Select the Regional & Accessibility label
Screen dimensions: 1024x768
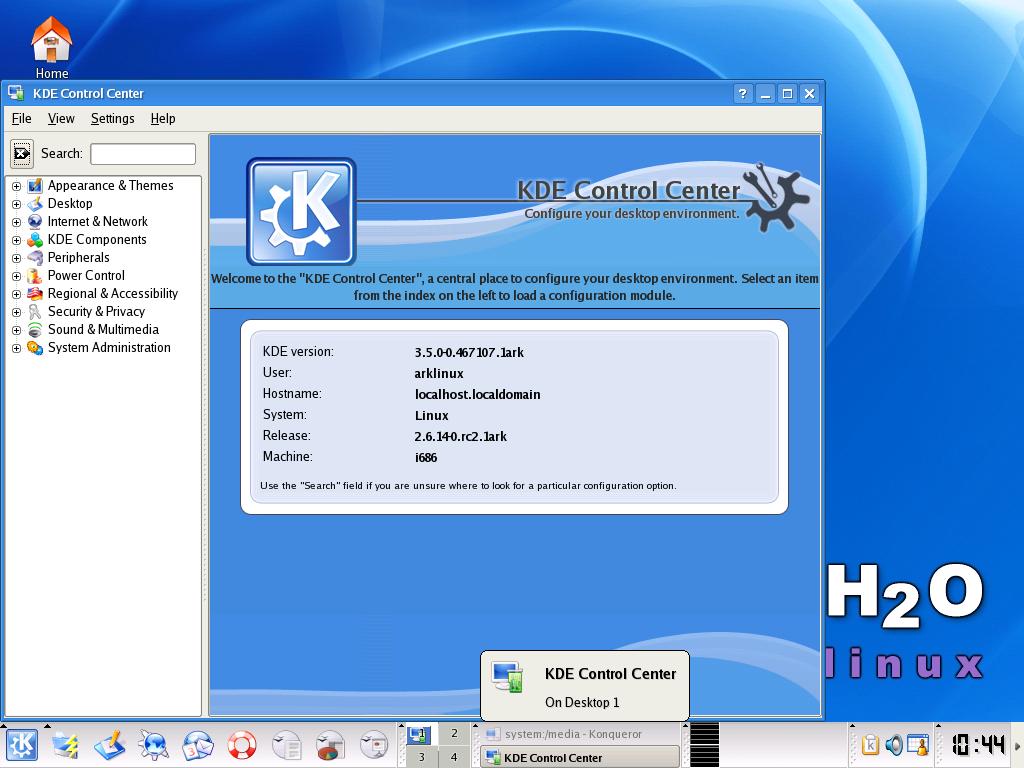pyautogui.click(x=112, y=294)
